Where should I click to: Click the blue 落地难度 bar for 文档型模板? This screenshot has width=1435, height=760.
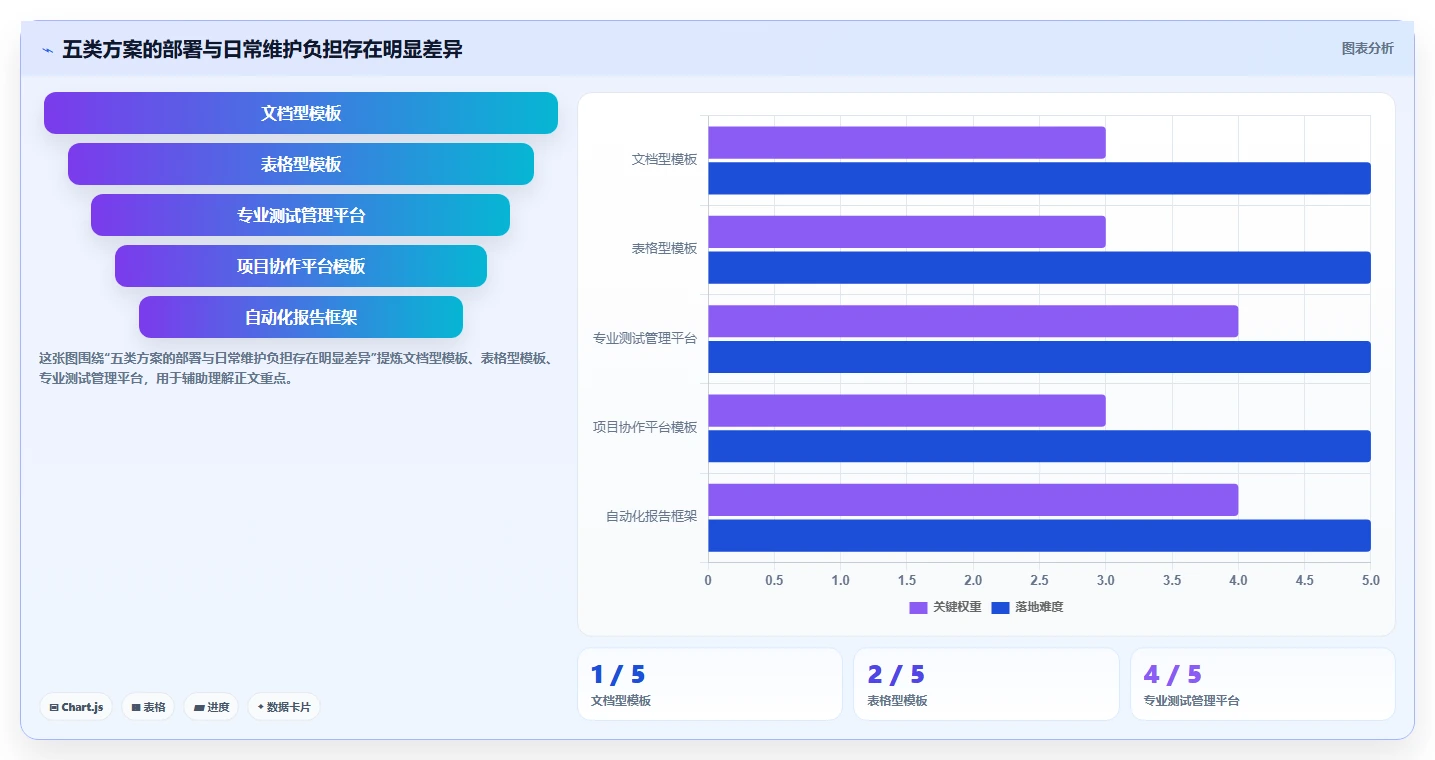click(1039, 178)
